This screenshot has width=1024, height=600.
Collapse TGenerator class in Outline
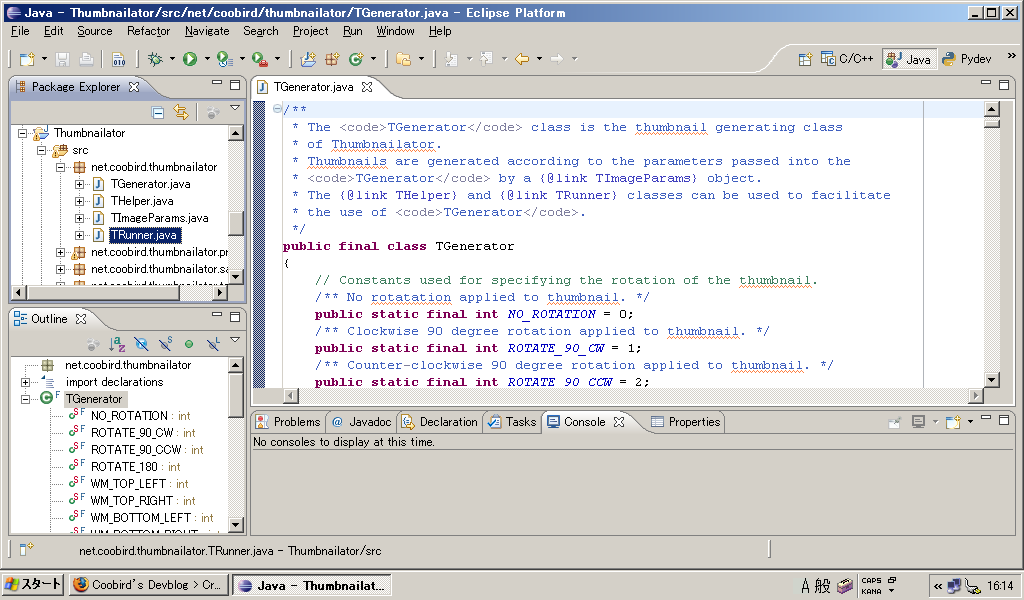click(25, 399)
